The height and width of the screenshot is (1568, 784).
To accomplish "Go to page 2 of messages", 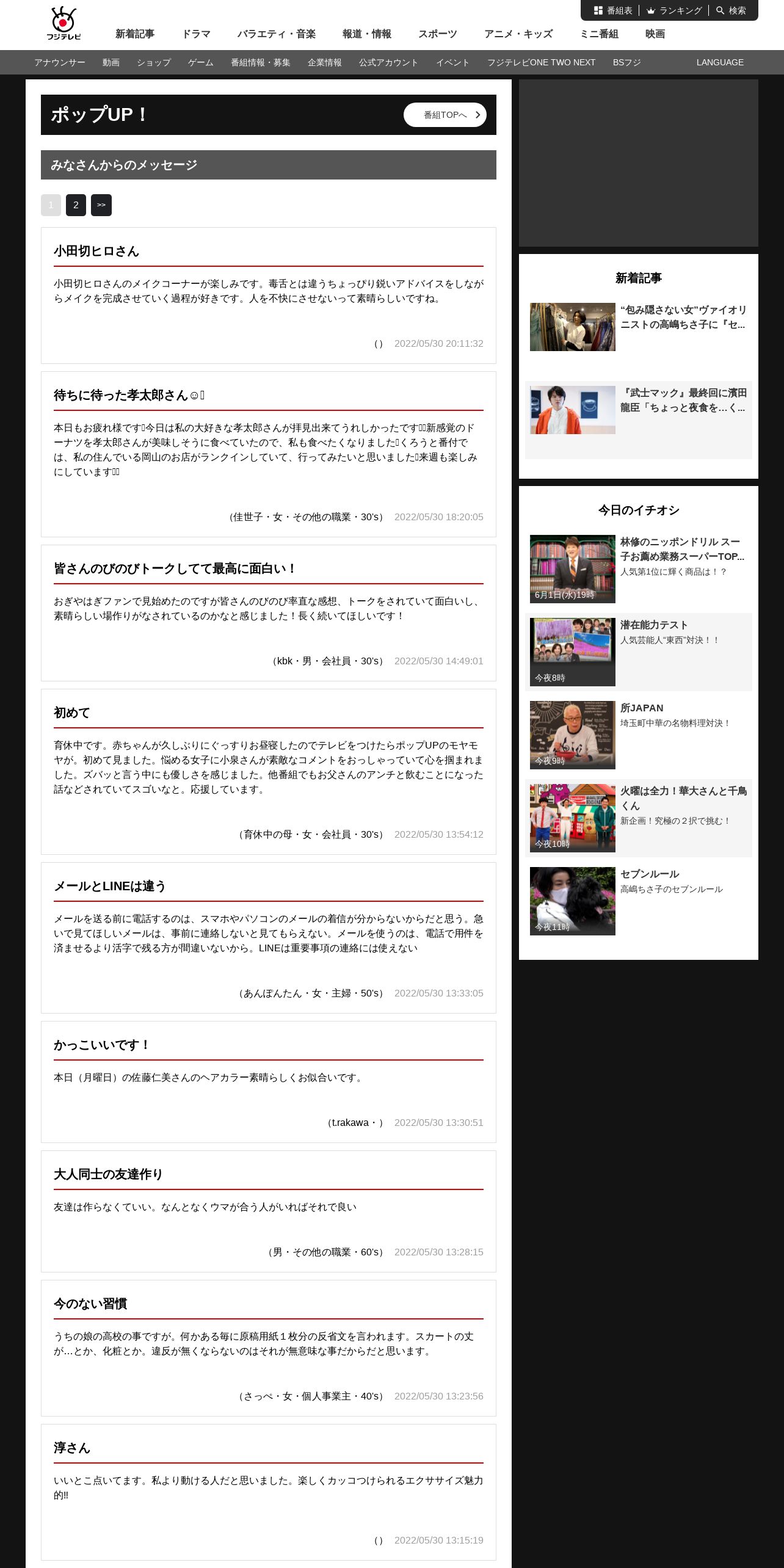I will point(76,205).
